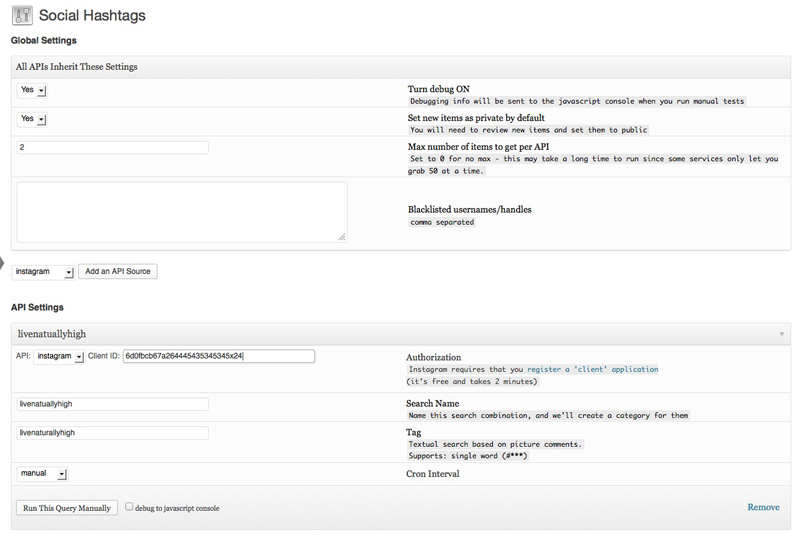Click the Authorization label
The width and height of the screenshot is (800, 536).
coord(433,358)
